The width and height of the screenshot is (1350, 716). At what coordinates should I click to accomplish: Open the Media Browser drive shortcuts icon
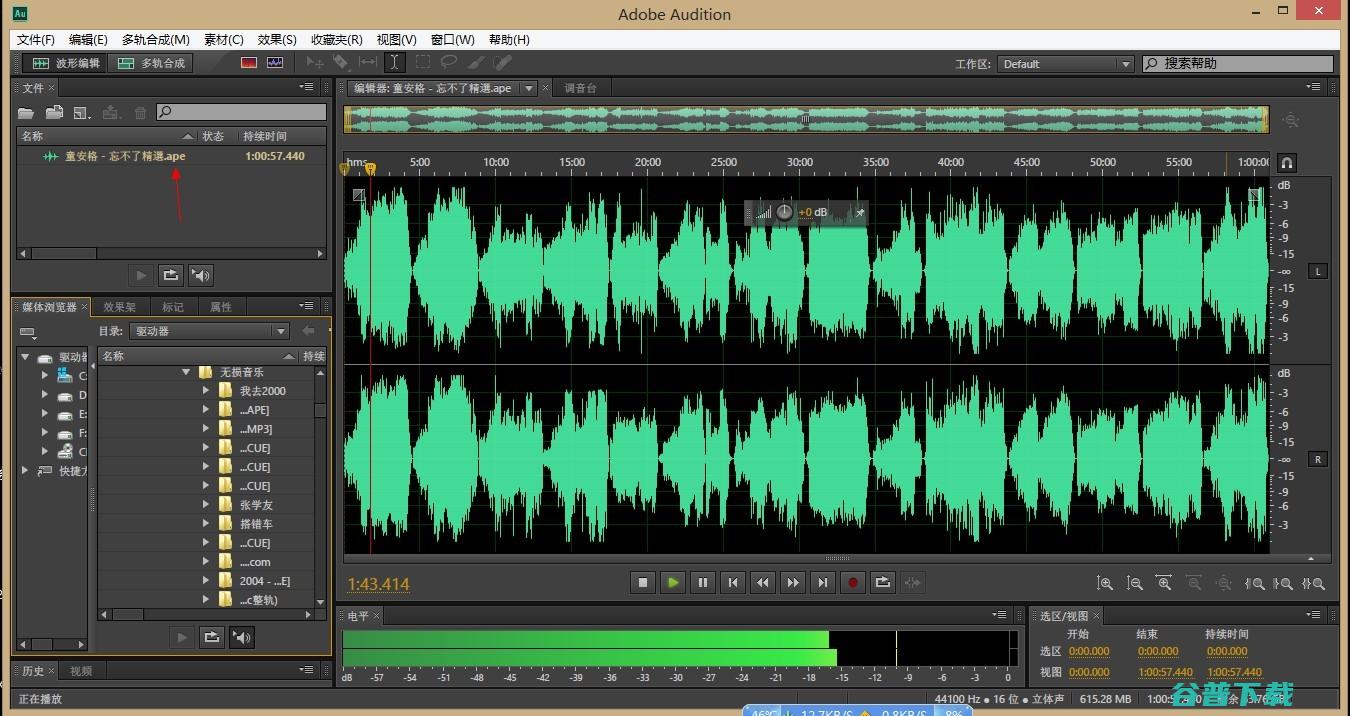click(27, 332)
